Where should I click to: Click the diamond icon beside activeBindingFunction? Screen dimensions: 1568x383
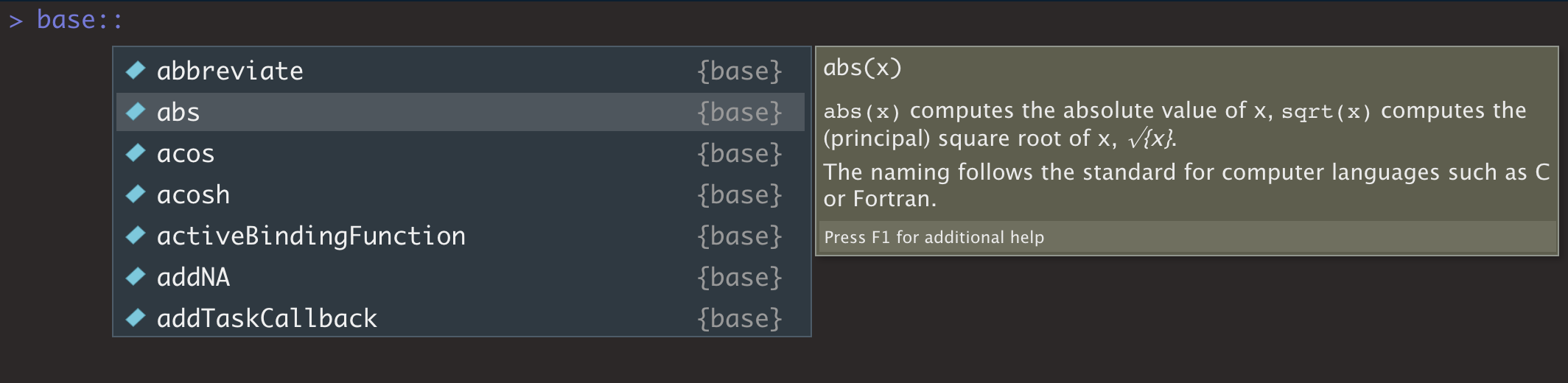tap(136, 236)
